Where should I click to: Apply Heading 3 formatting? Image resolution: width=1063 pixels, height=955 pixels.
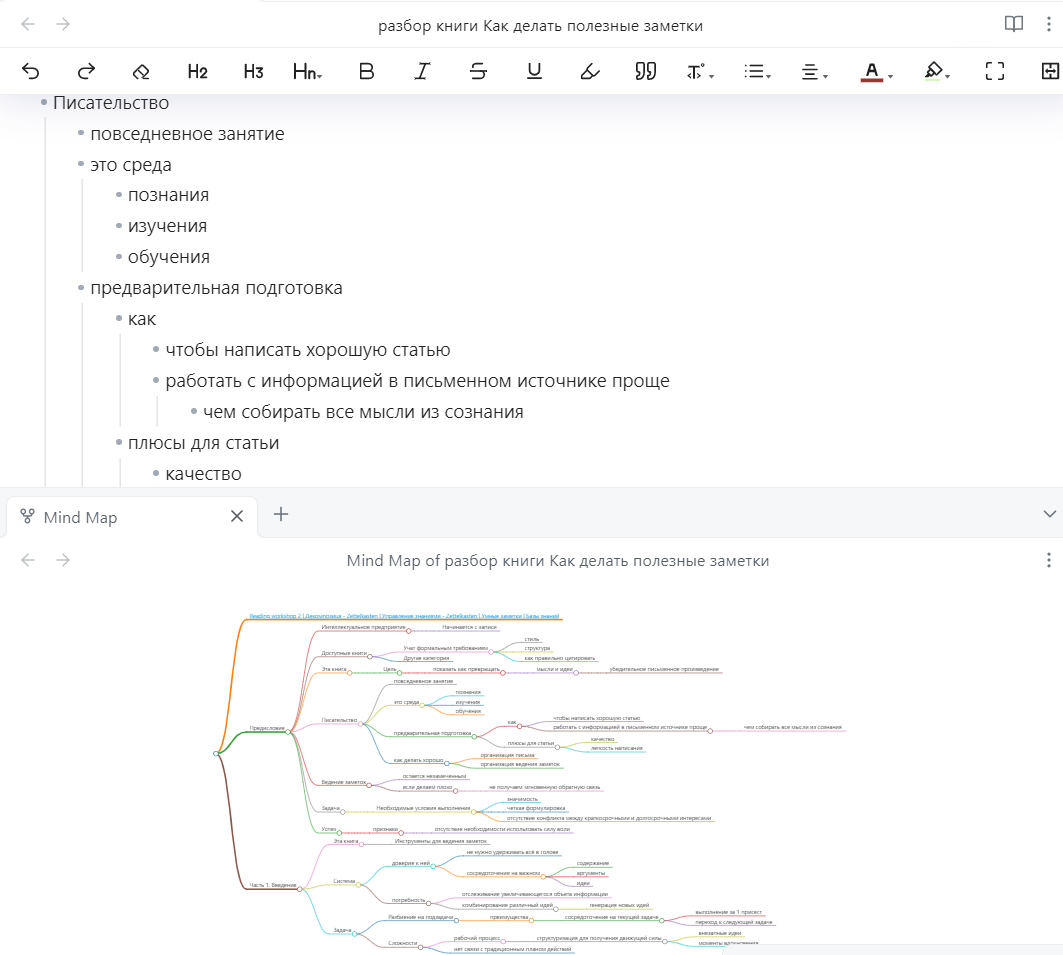(252, 71)
